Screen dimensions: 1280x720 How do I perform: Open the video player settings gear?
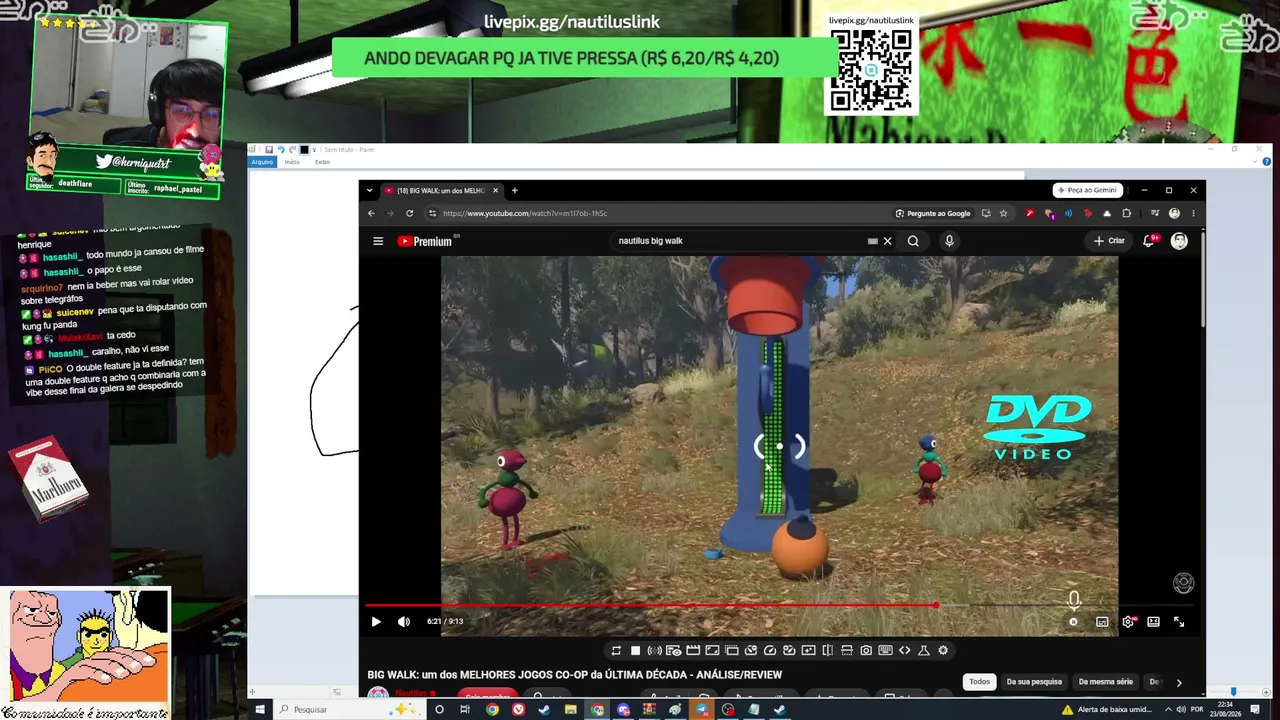[x=1128, y=622]
